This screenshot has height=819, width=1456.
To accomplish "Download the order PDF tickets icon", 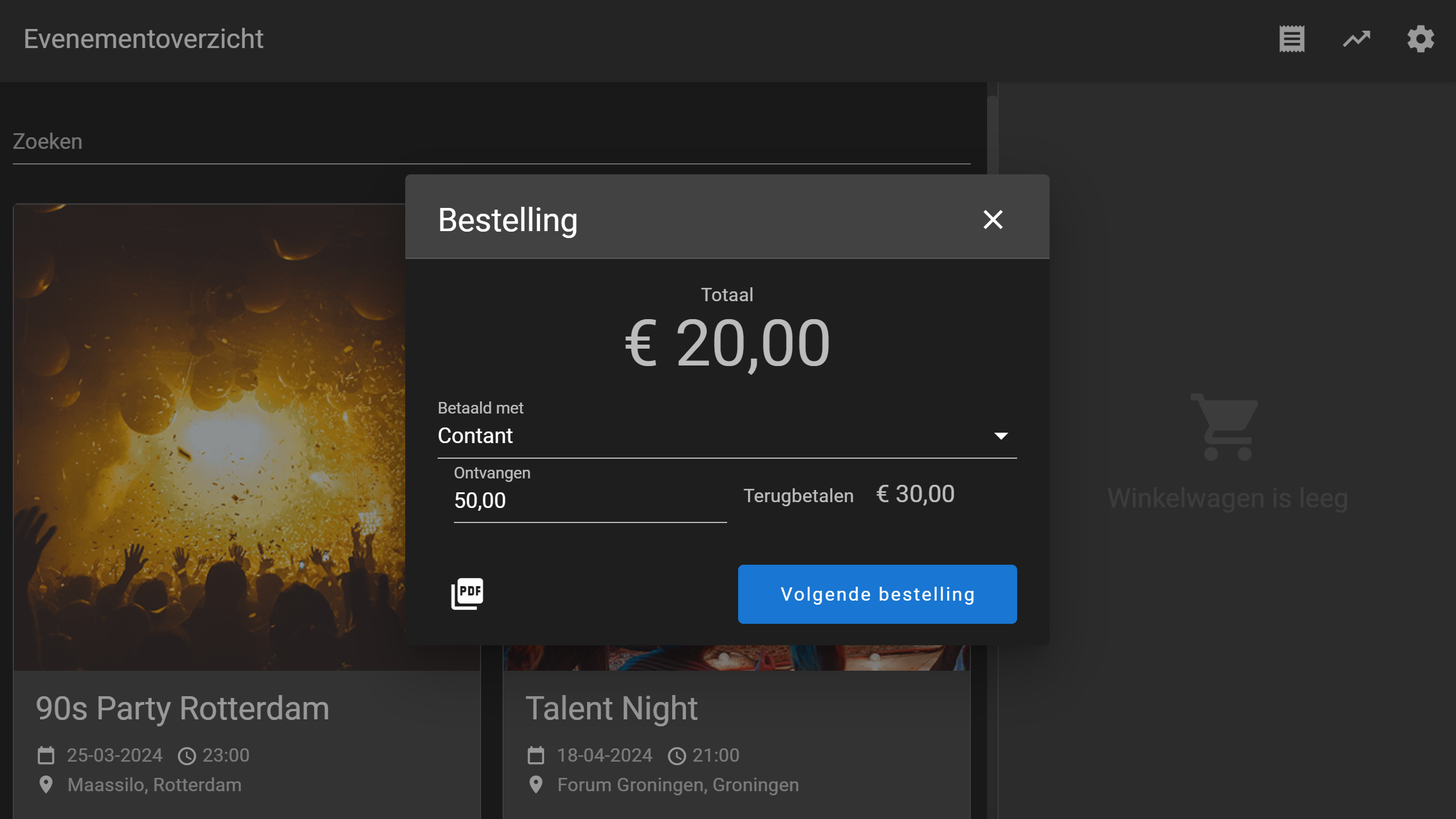I will 467,594.
